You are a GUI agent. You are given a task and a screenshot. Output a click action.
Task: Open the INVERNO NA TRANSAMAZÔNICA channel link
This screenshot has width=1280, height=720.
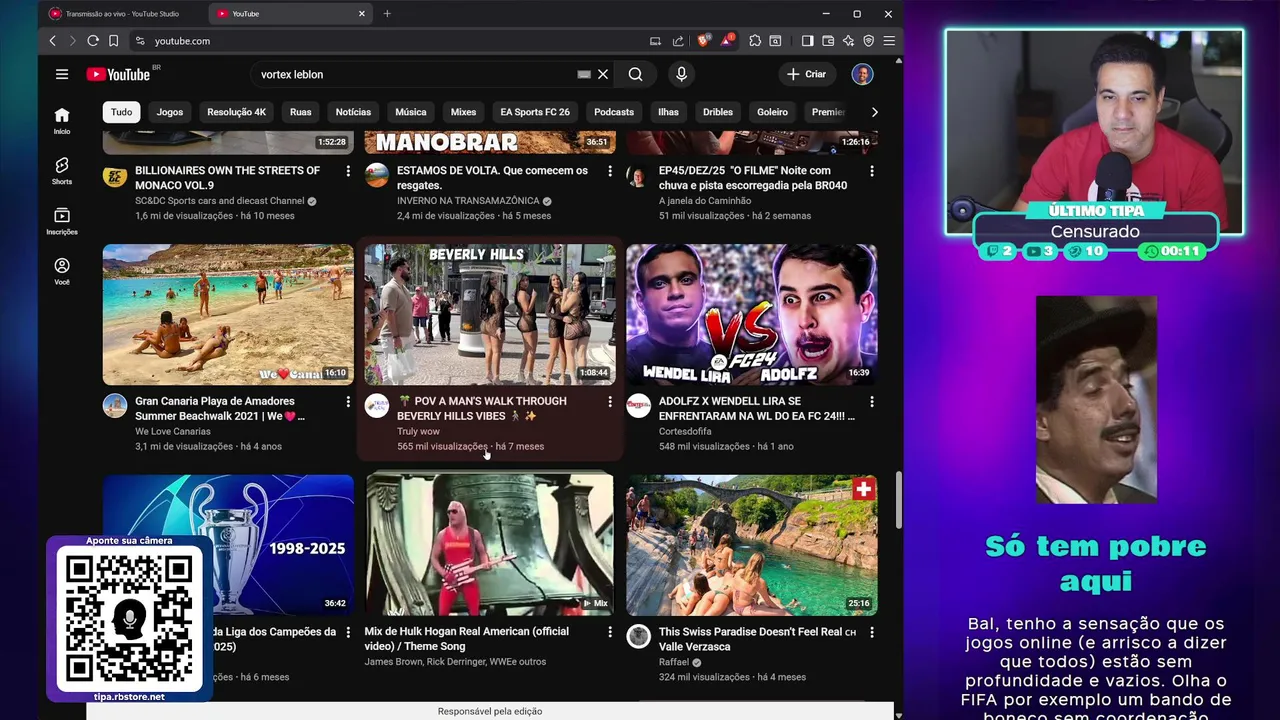click(468, 201)
